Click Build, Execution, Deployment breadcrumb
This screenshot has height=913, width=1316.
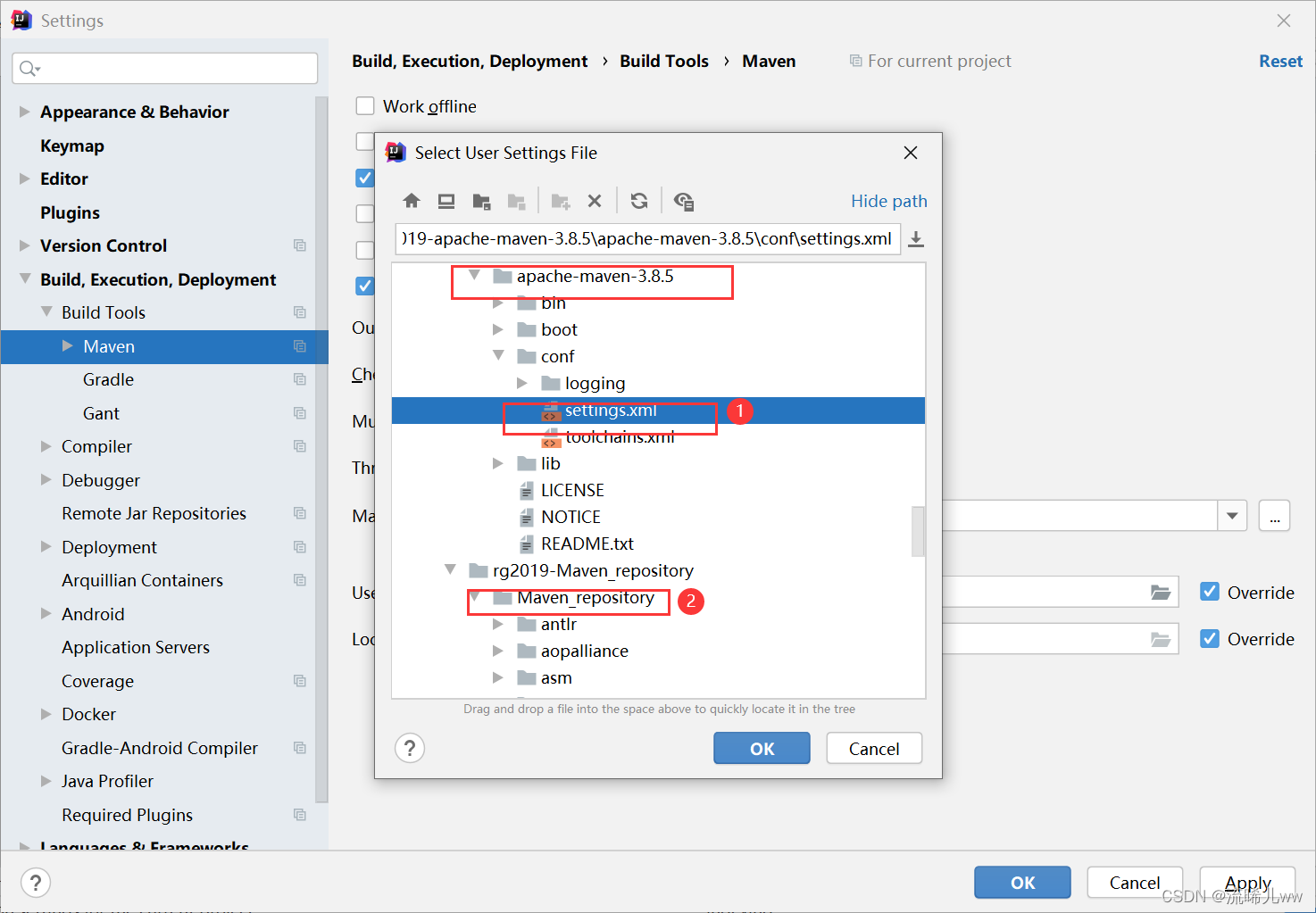(x=470, y=61)
